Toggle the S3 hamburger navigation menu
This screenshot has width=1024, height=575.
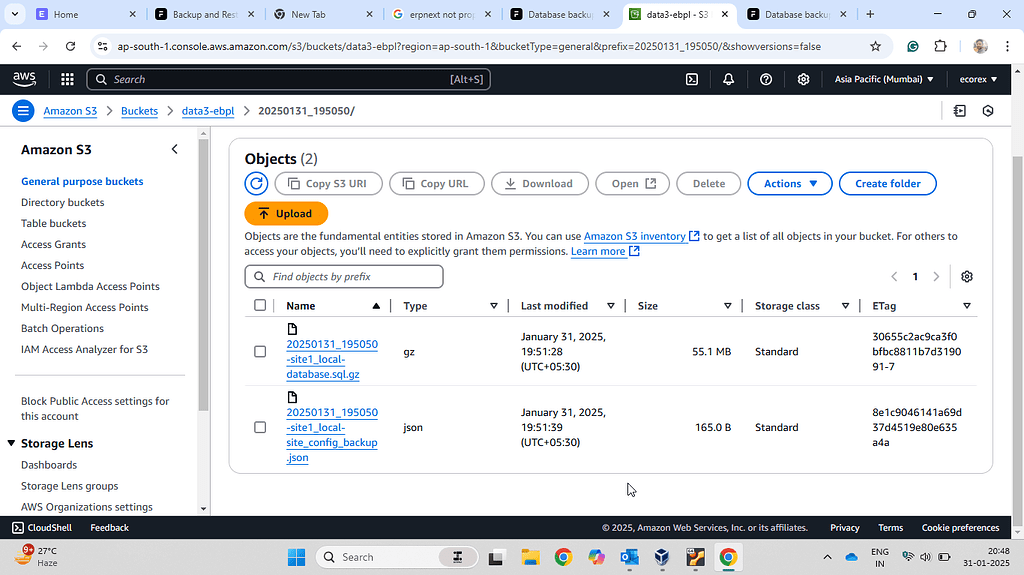(x=23, y=111)
